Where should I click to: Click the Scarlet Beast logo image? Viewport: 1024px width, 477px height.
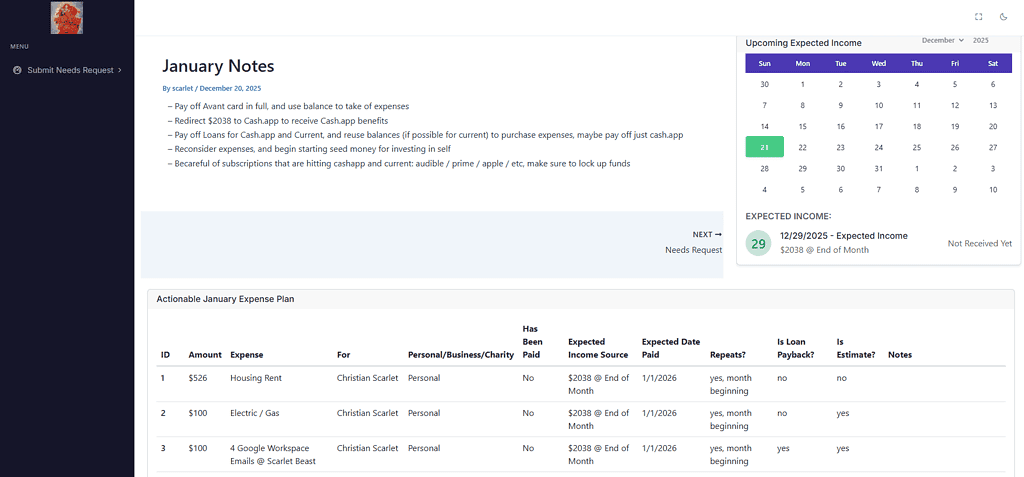click(66, 18)
